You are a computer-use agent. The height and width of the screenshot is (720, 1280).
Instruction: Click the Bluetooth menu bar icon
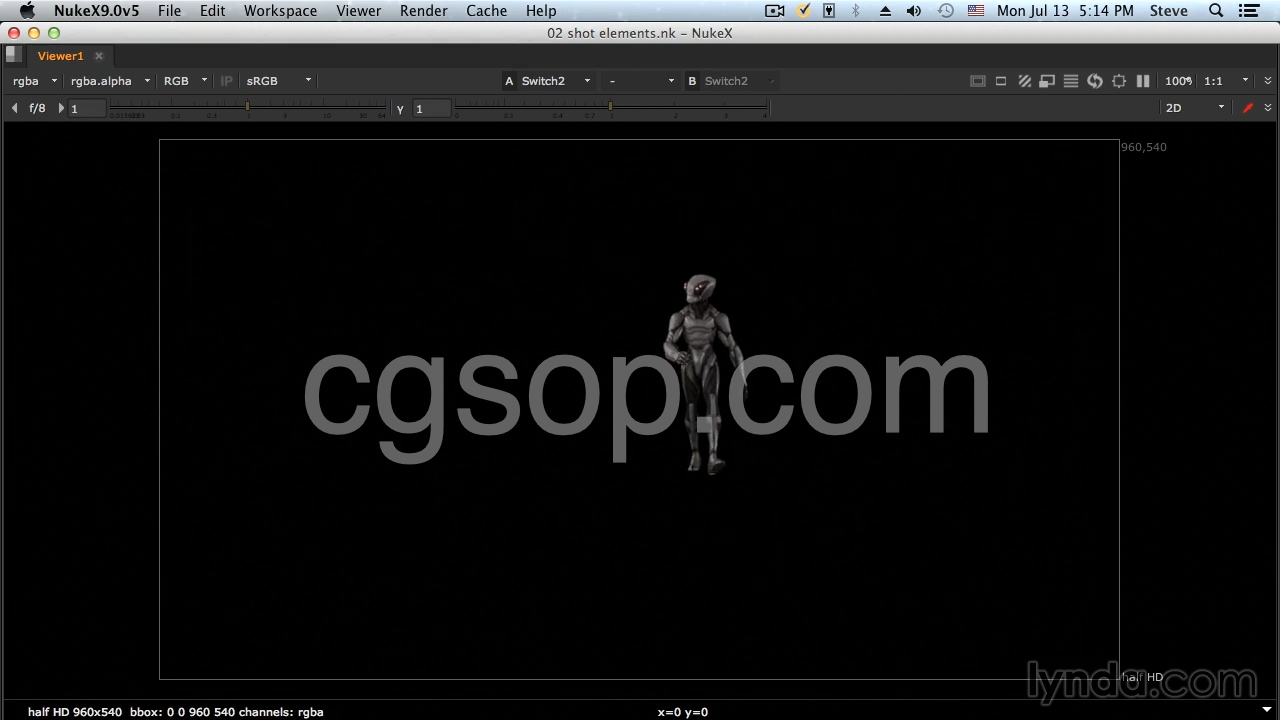pyautogui.click(x=855, y=11)
